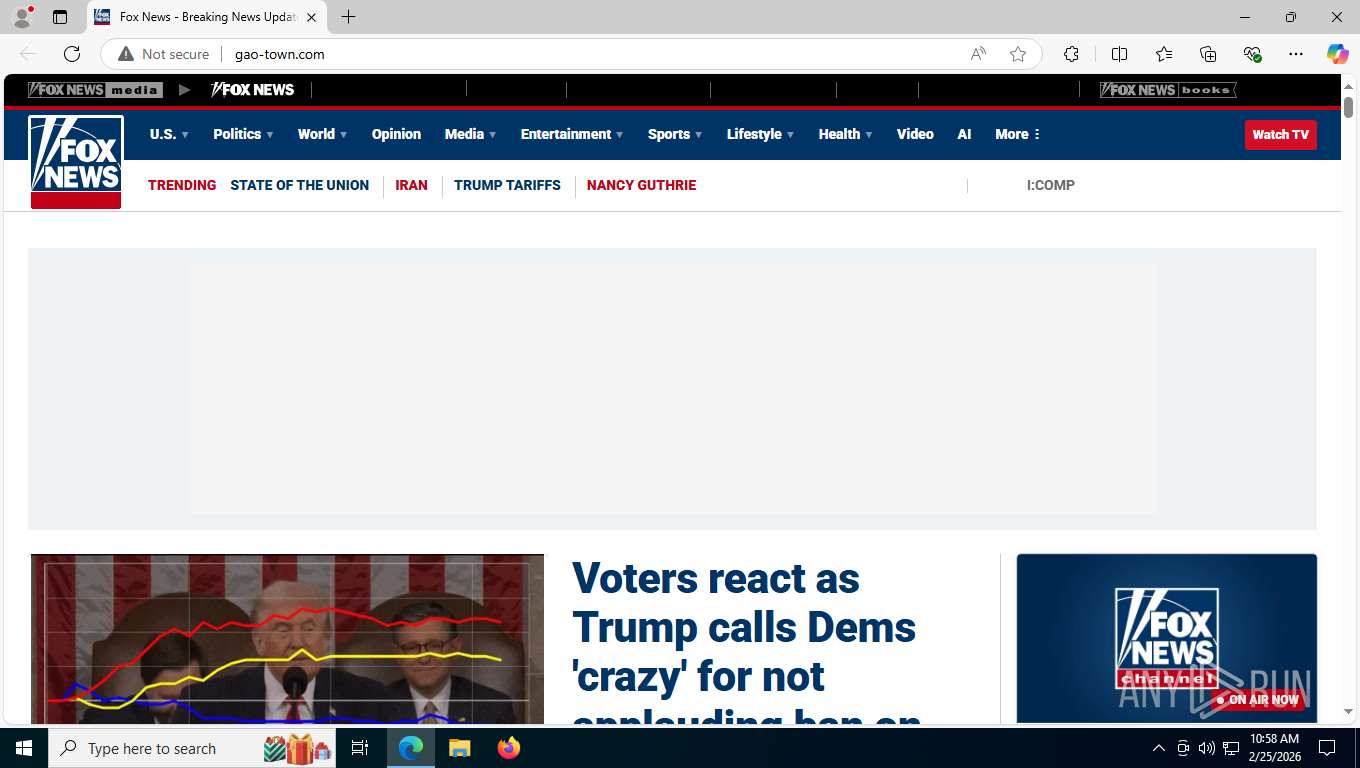1360x768 pixels.
Task: Open Collections icon
Action: 1208,54
